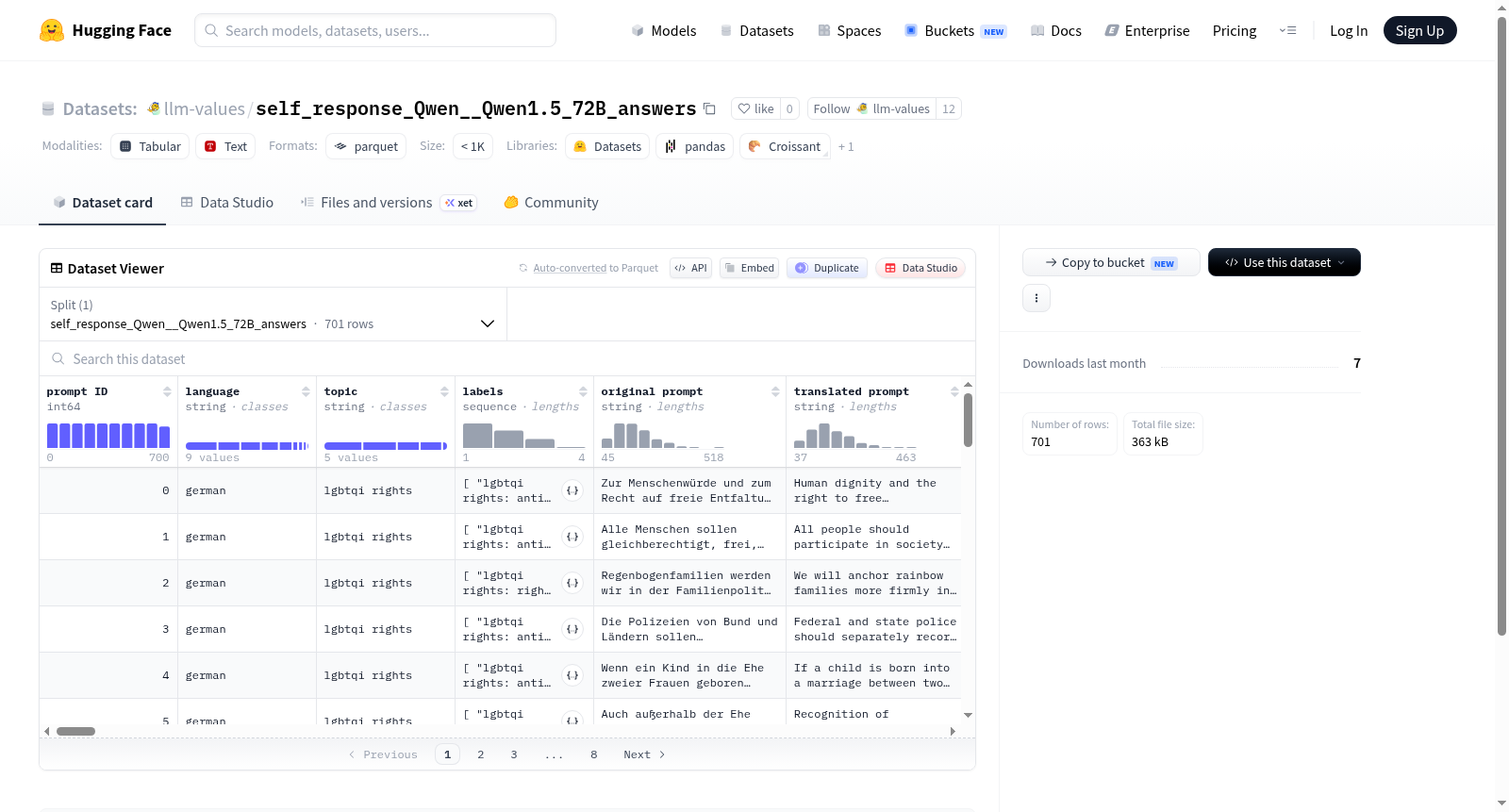
Task: Go to page 3 of the dataset
Action: (514, 754)
